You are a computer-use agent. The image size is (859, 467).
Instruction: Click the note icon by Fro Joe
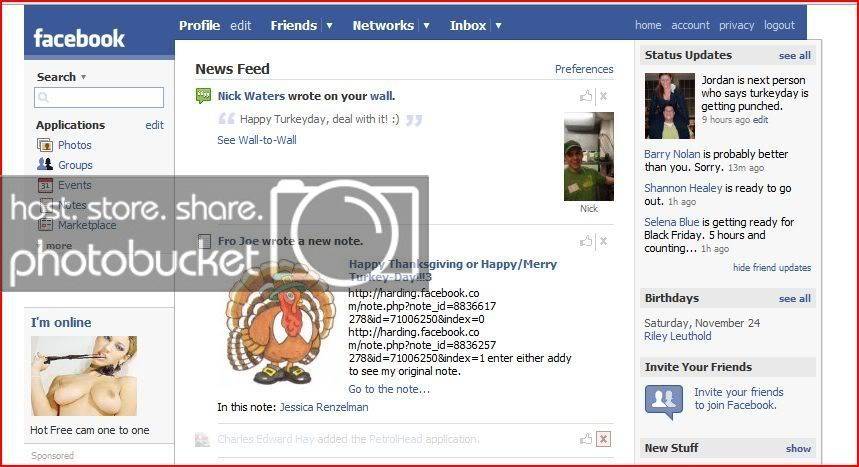[x=204, y=241]
